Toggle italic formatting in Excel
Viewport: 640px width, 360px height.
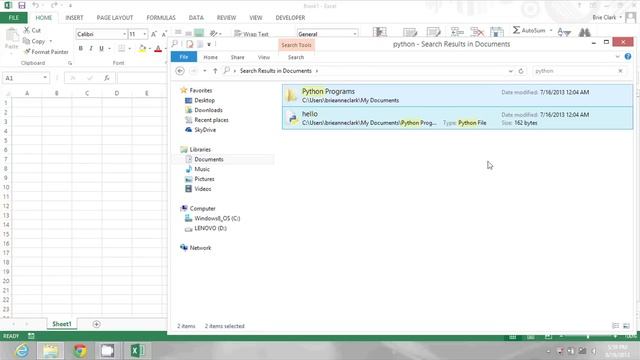(x=91, y=49)
